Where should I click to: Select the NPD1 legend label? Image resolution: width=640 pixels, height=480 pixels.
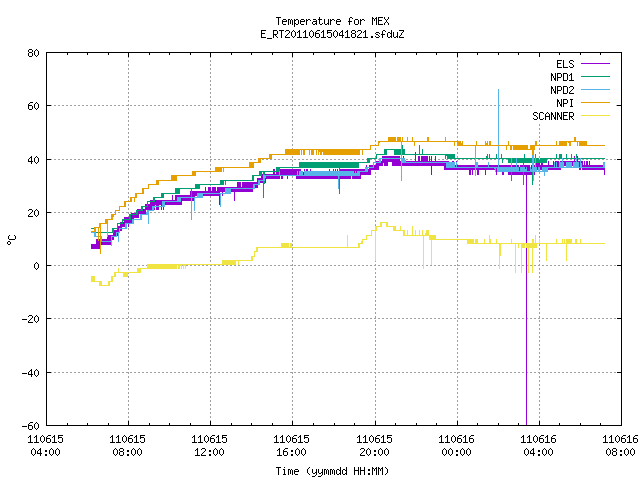[562, 77]
